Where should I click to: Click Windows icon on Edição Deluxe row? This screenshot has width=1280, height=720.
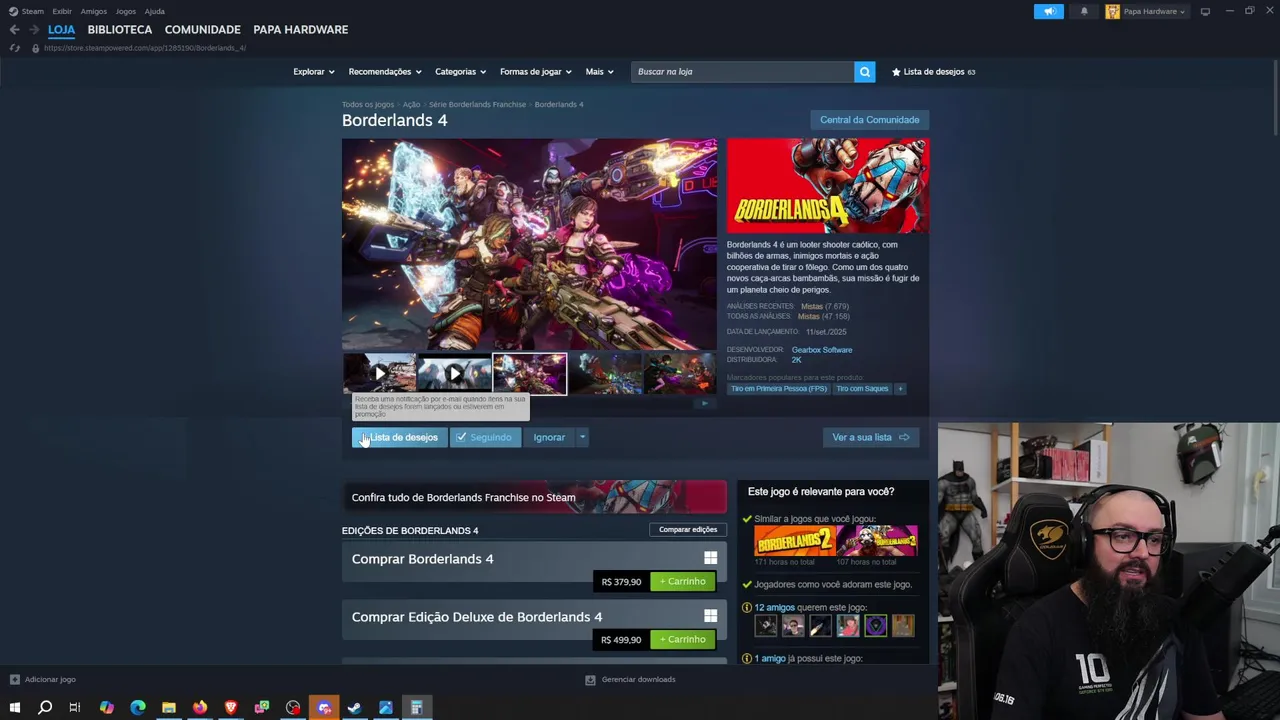(710, 616)
